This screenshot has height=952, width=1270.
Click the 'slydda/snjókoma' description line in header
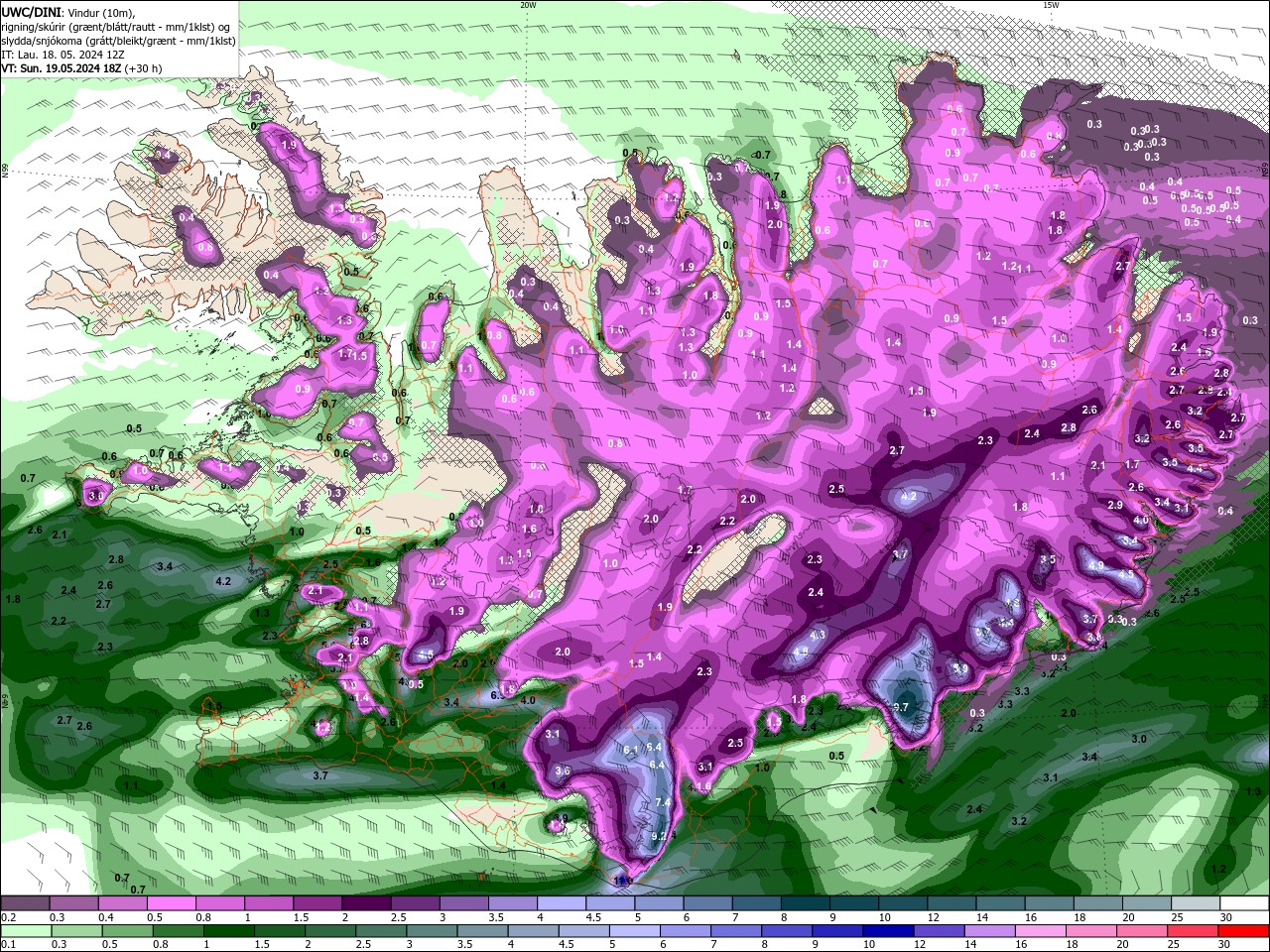[x=118, y=41]
